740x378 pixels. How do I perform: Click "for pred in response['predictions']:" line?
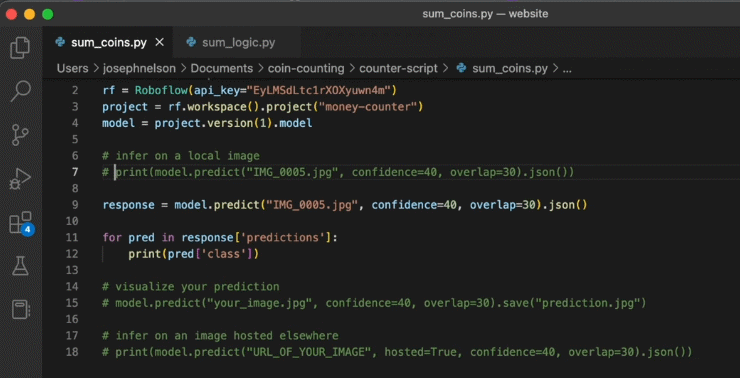(220, 237)
